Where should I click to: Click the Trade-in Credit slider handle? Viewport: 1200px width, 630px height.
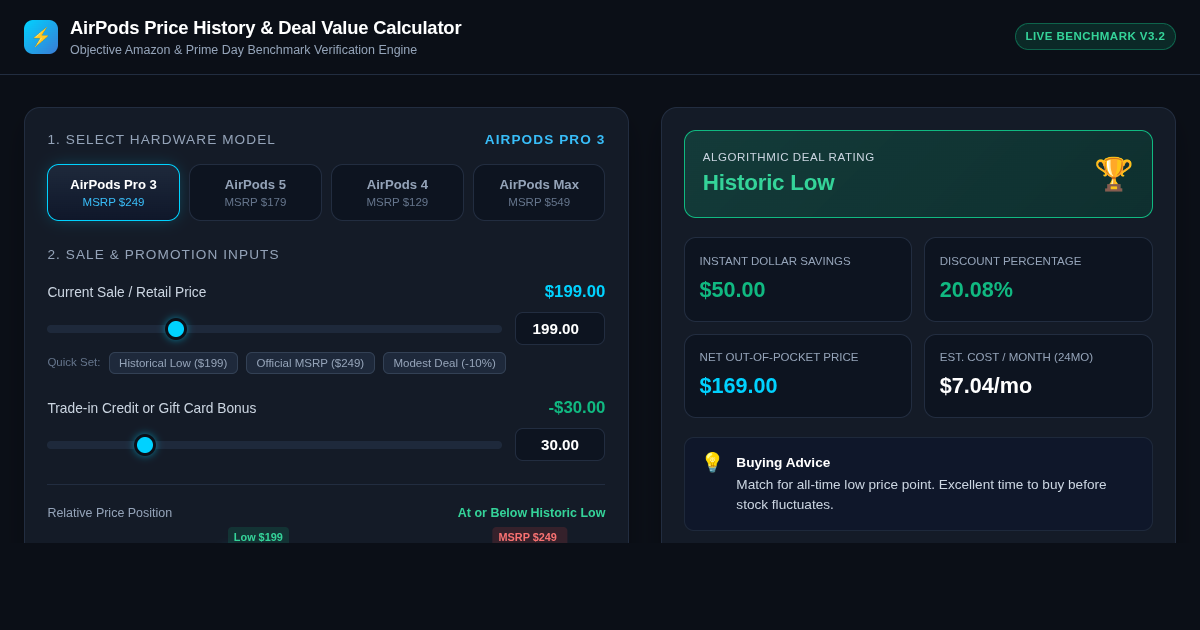click(x=145, y=445)
